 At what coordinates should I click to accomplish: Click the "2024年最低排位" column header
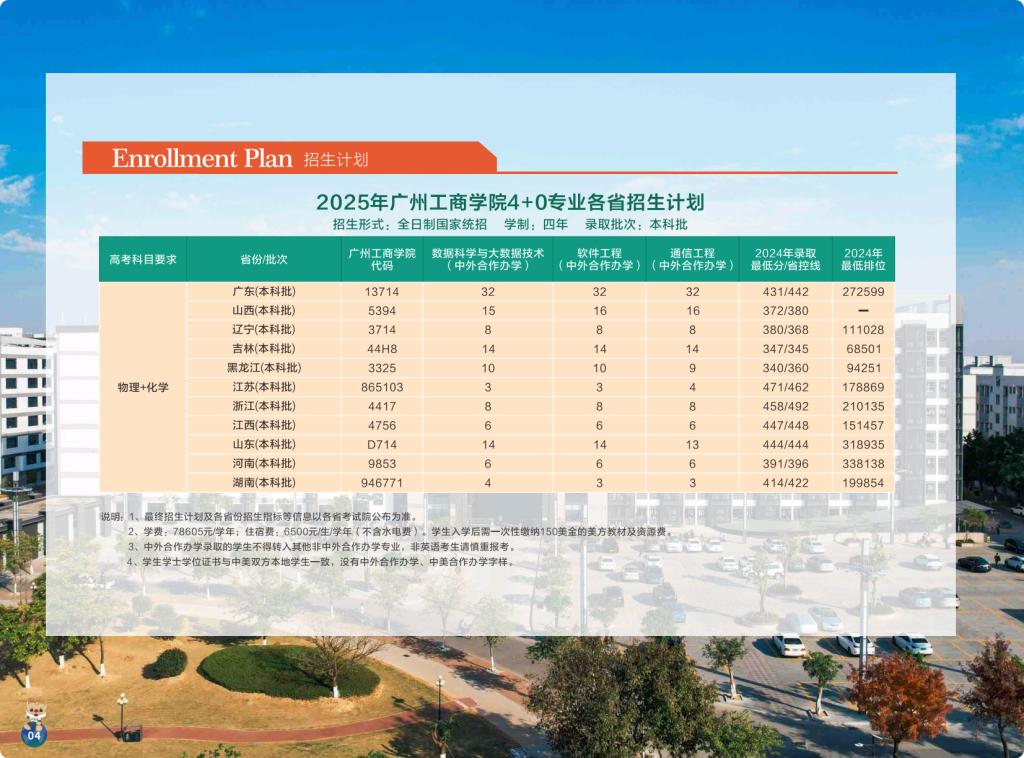[x=863, y=259]
